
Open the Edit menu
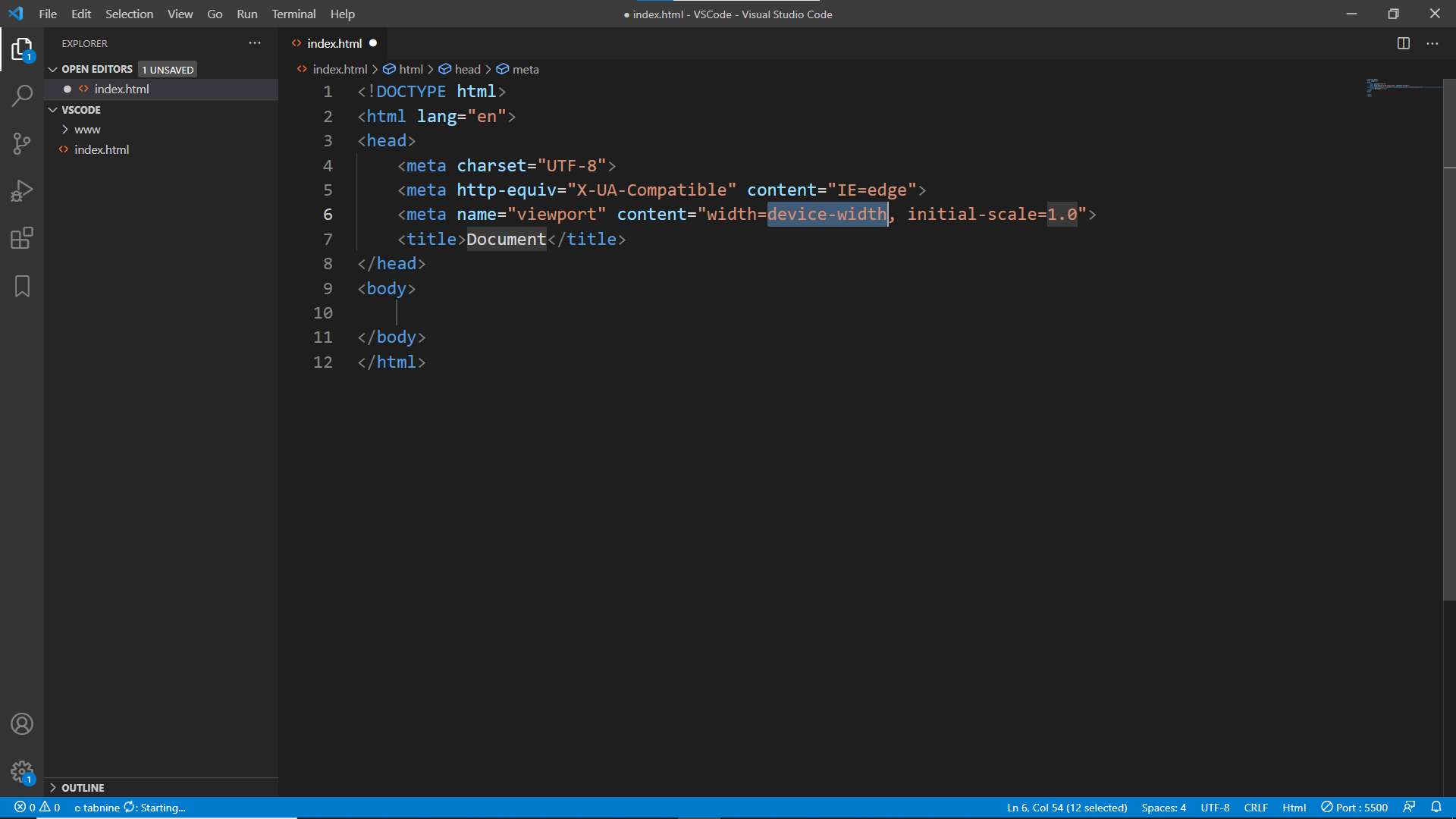pyautogui.click(x=81, y=14)
